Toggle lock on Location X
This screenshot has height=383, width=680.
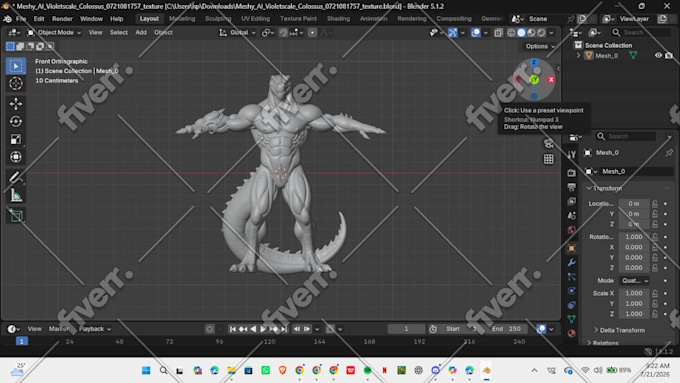pos(655,203)
